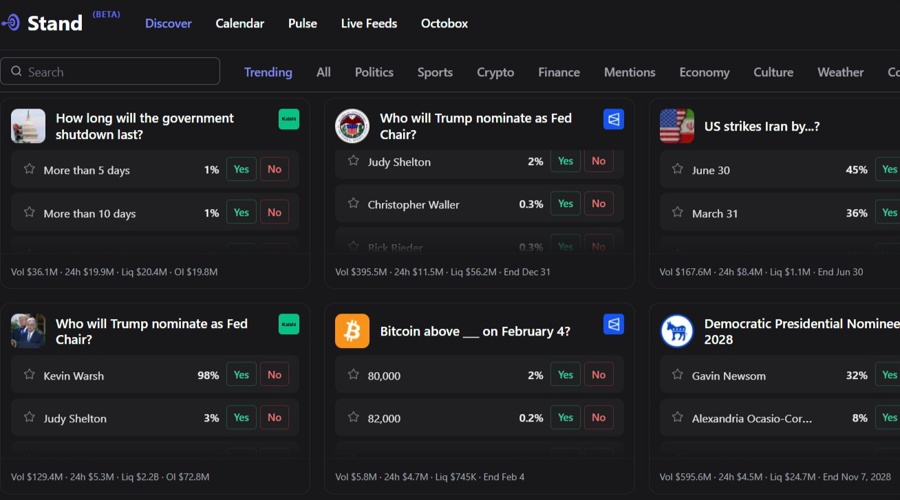Screen dimensions: 900x500
Task: Star the Gavin Newsom option
Action: (678, 375)
